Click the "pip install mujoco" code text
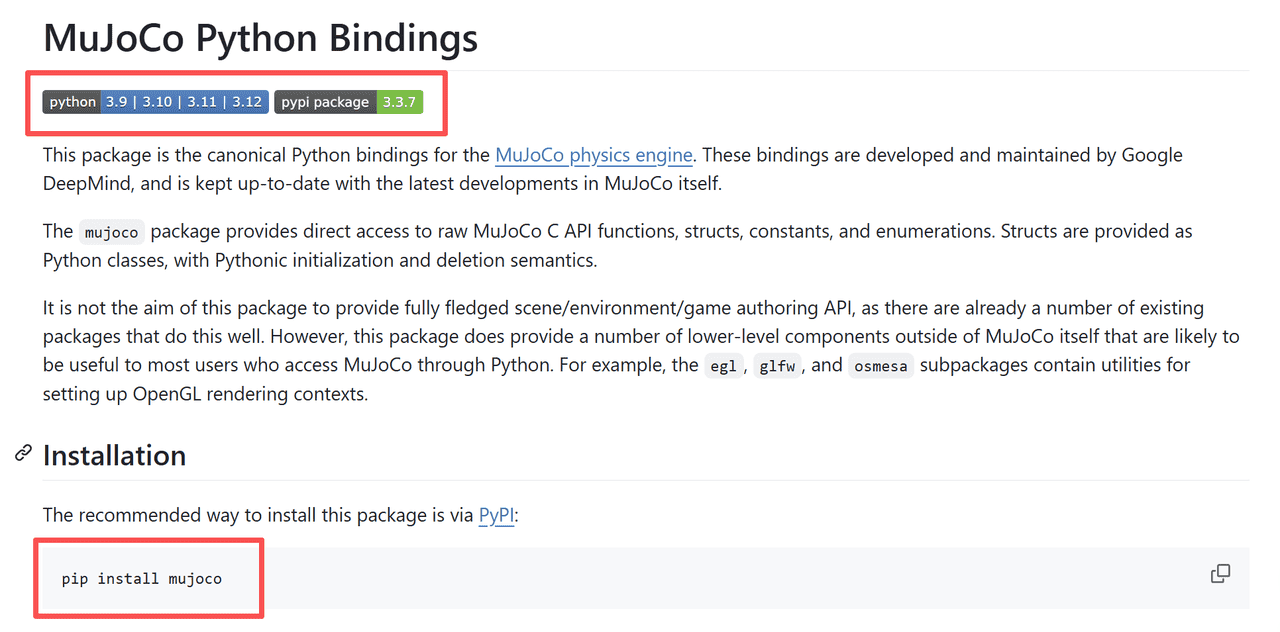1280x632 pixels. (x=142, y=579)
